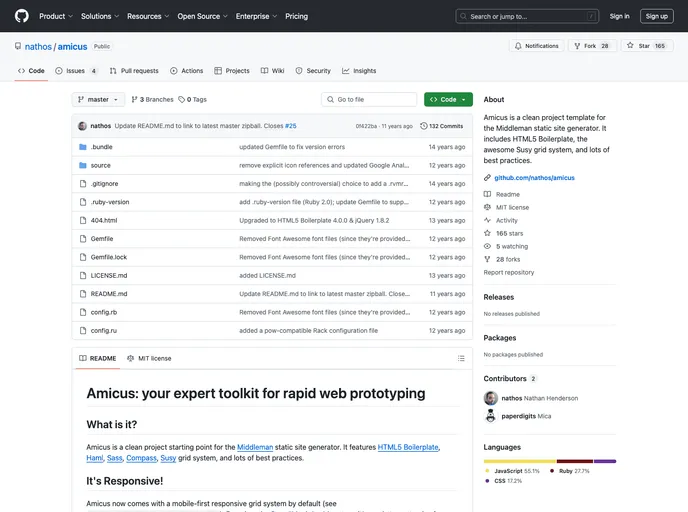Click the history clock icon by 132 Commits
This screenshot has width=688, height=512.
(423, 126)
